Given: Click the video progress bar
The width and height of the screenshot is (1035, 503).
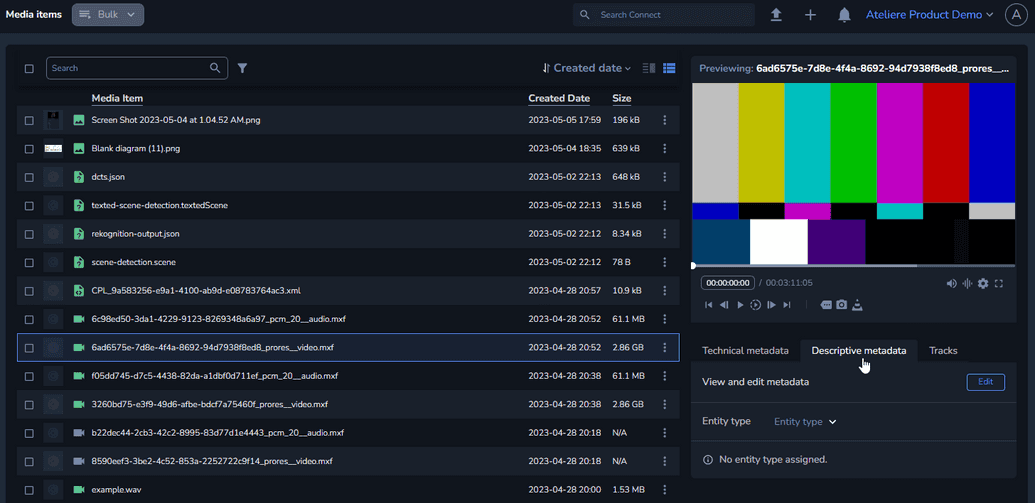Looking at the screenshot, I should [853, 265].
